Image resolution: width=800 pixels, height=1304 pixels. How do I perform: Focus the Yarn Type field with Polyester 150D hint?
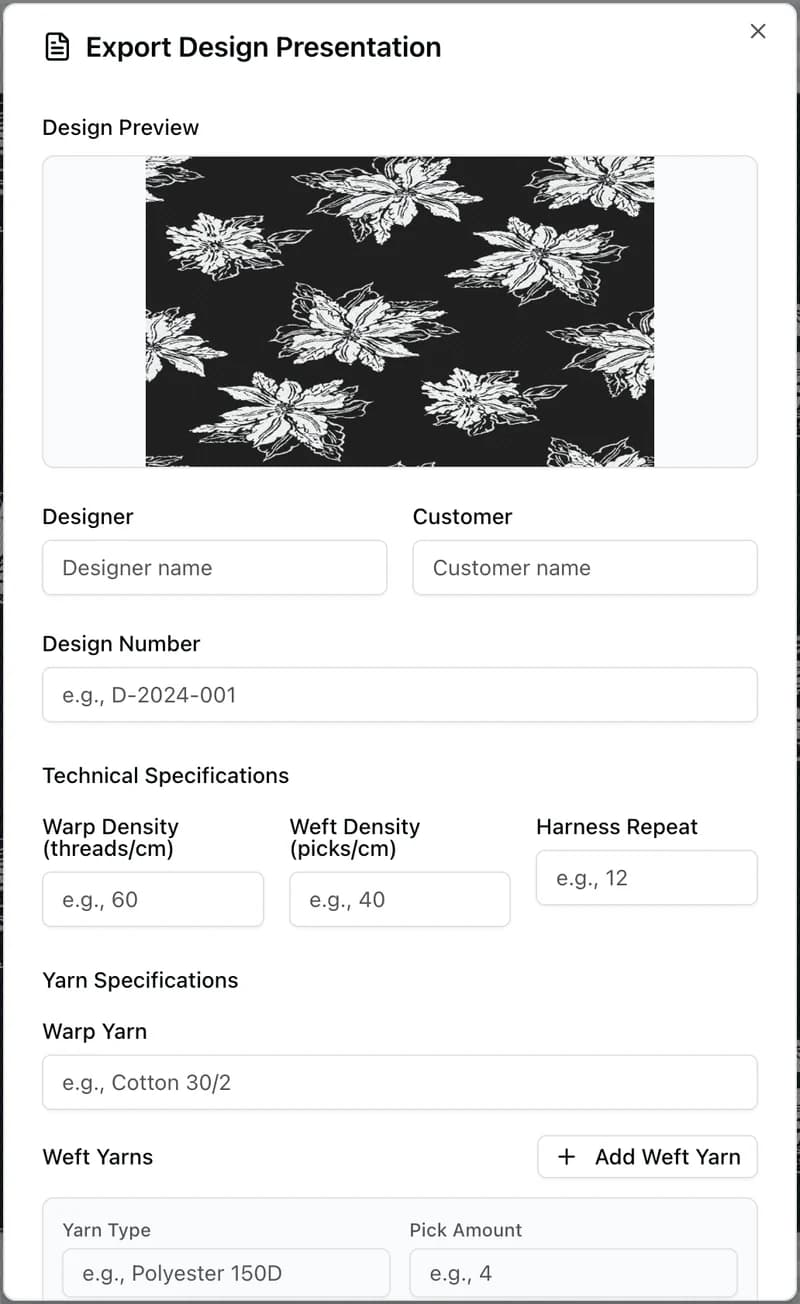226,1273
